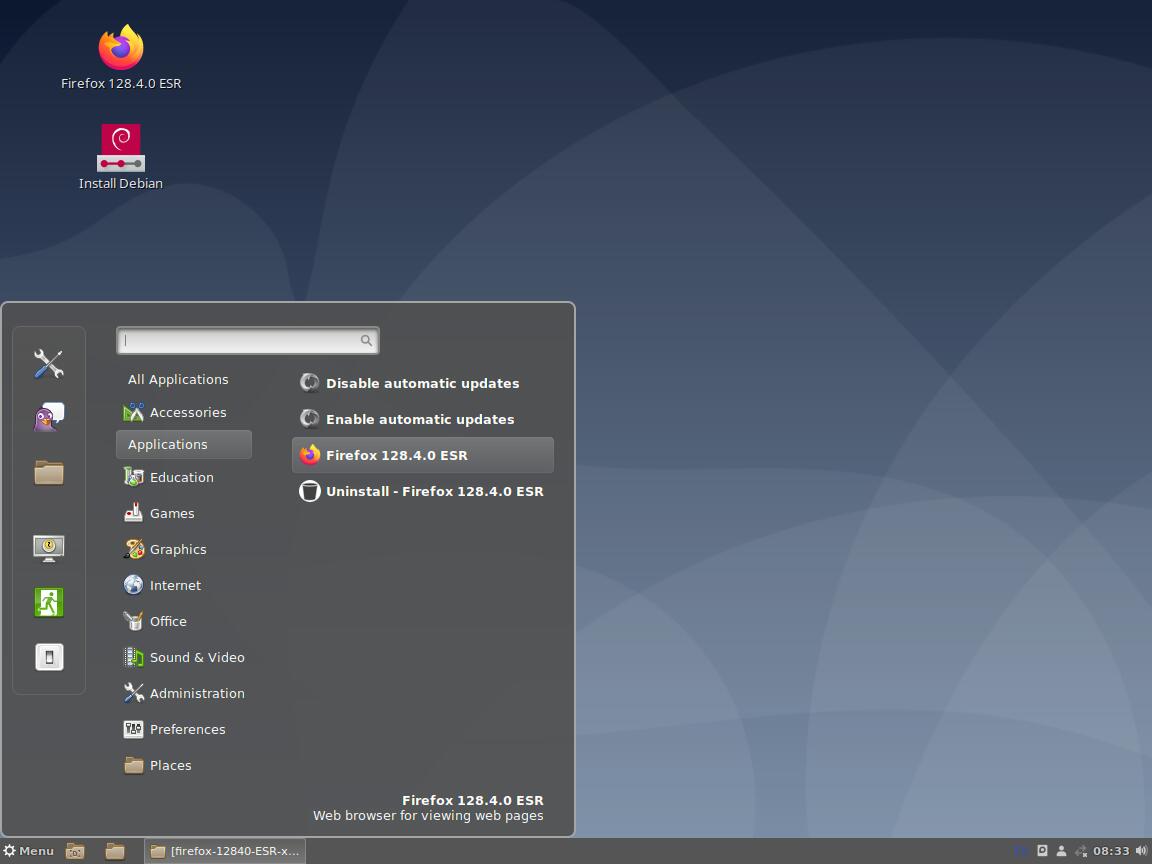Click the Quit power button icon
The width and height of the screenshot is (1152, 864).
48,657
